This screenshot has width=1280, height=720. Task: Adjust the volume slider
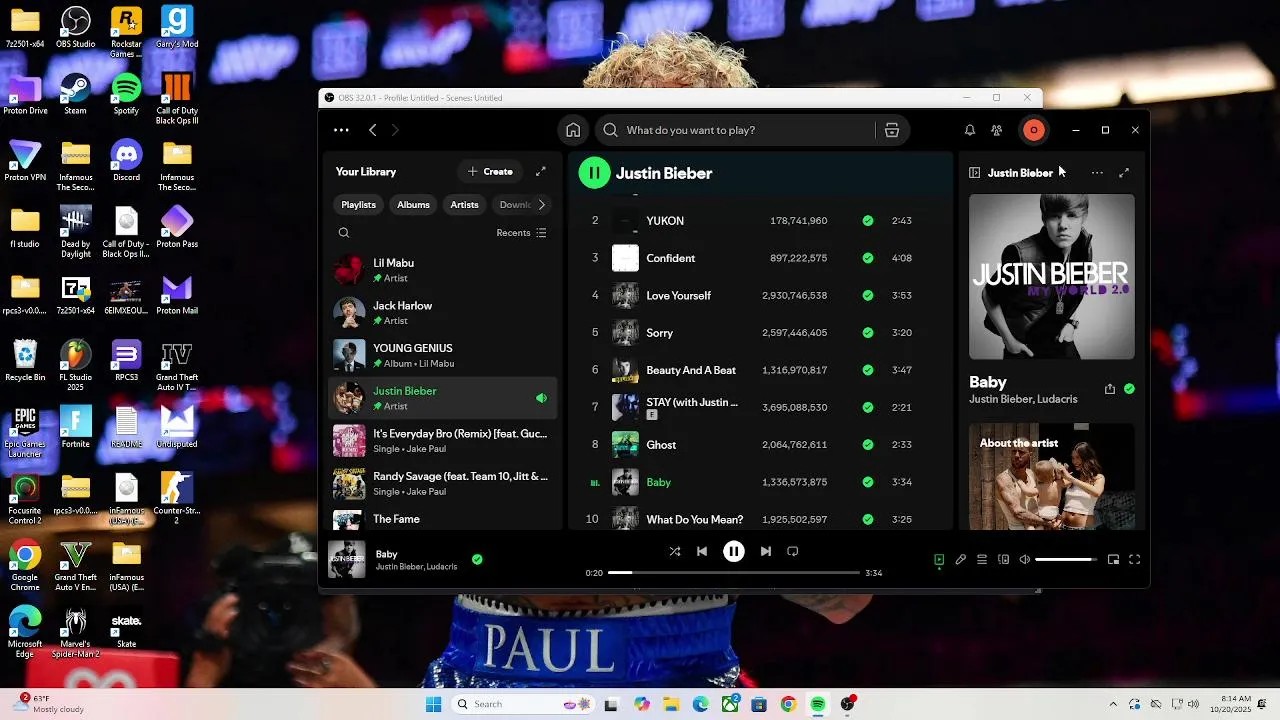coord(1066,560)
